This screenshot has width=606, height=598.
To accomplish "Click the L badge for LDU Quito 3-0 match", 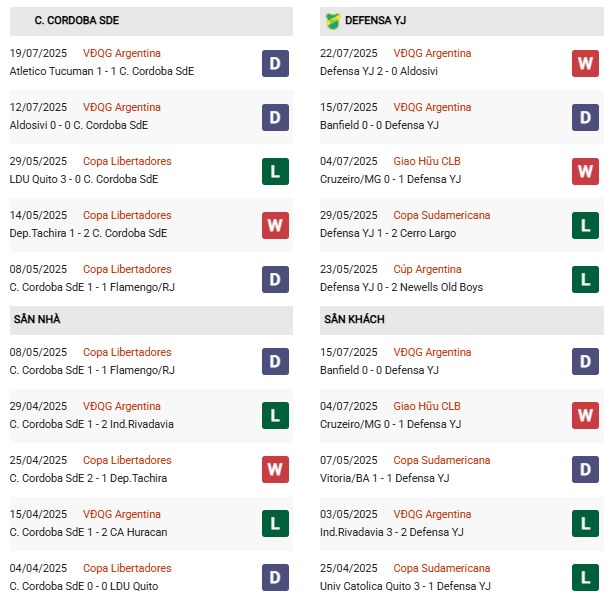I will coord(276,171).
